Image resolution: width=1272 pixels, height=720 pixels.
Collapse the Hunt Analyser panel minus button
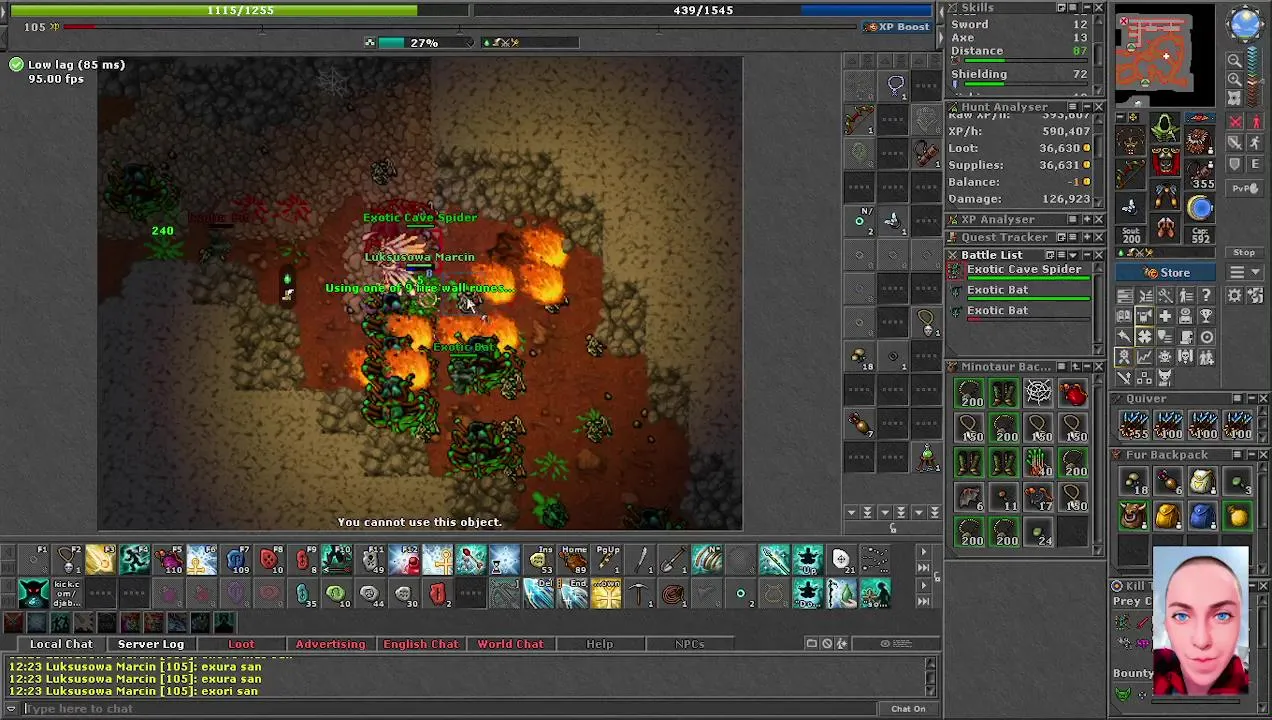pyautogui.click(x=1087, y=107)
